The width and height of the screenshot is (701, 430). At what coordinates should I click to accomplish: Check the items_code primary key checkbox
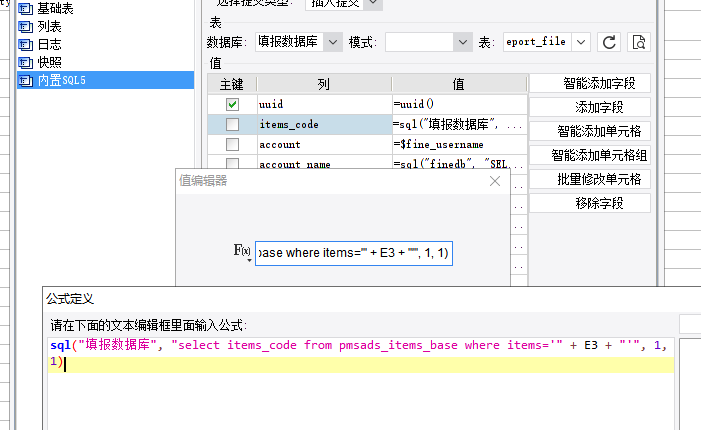(x=232, y=124)
